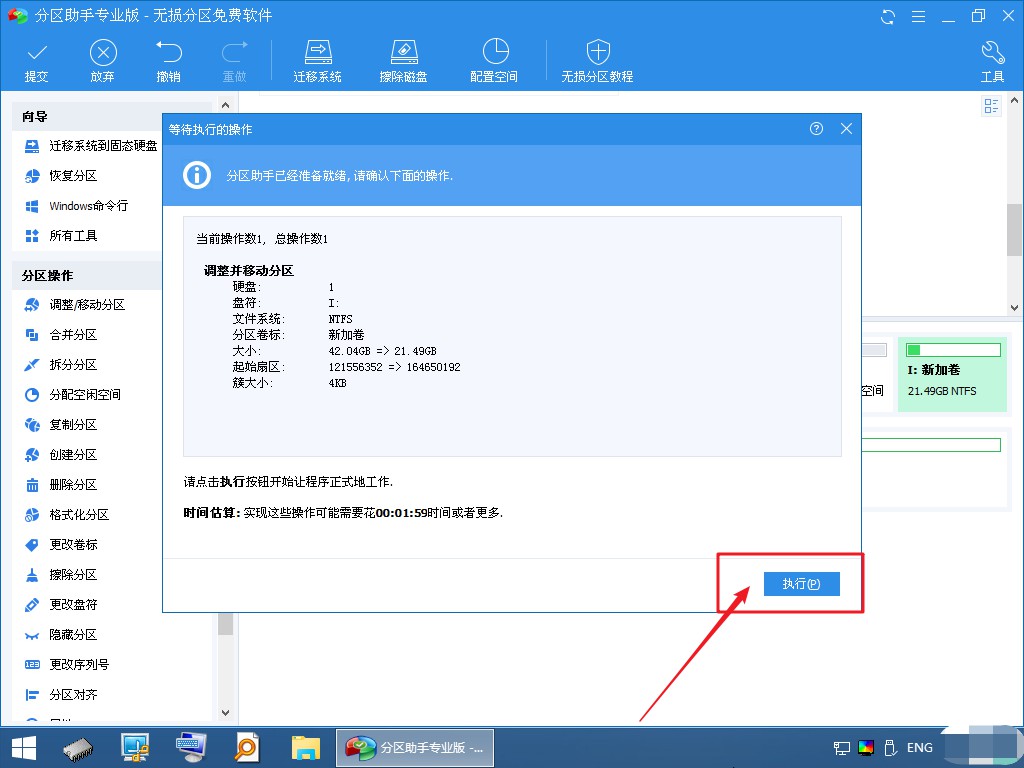Open the network computer taskbar icon
Image resolution: width=1024 pixels, height=768 pixels.
tap(135, 748)
